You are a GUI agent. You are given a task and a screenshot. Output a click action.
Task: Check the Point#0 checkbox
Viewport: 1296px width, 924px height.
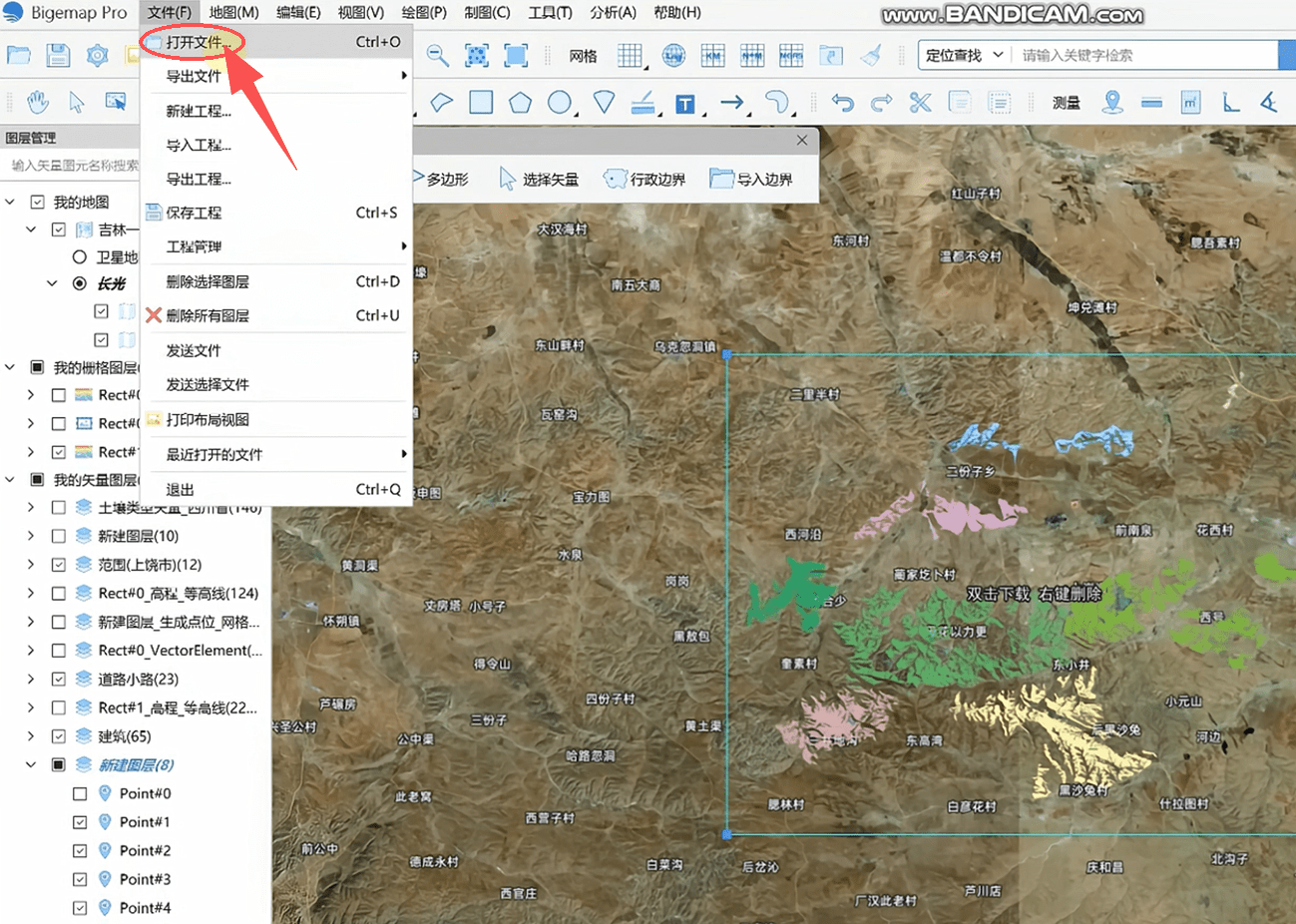80,794
